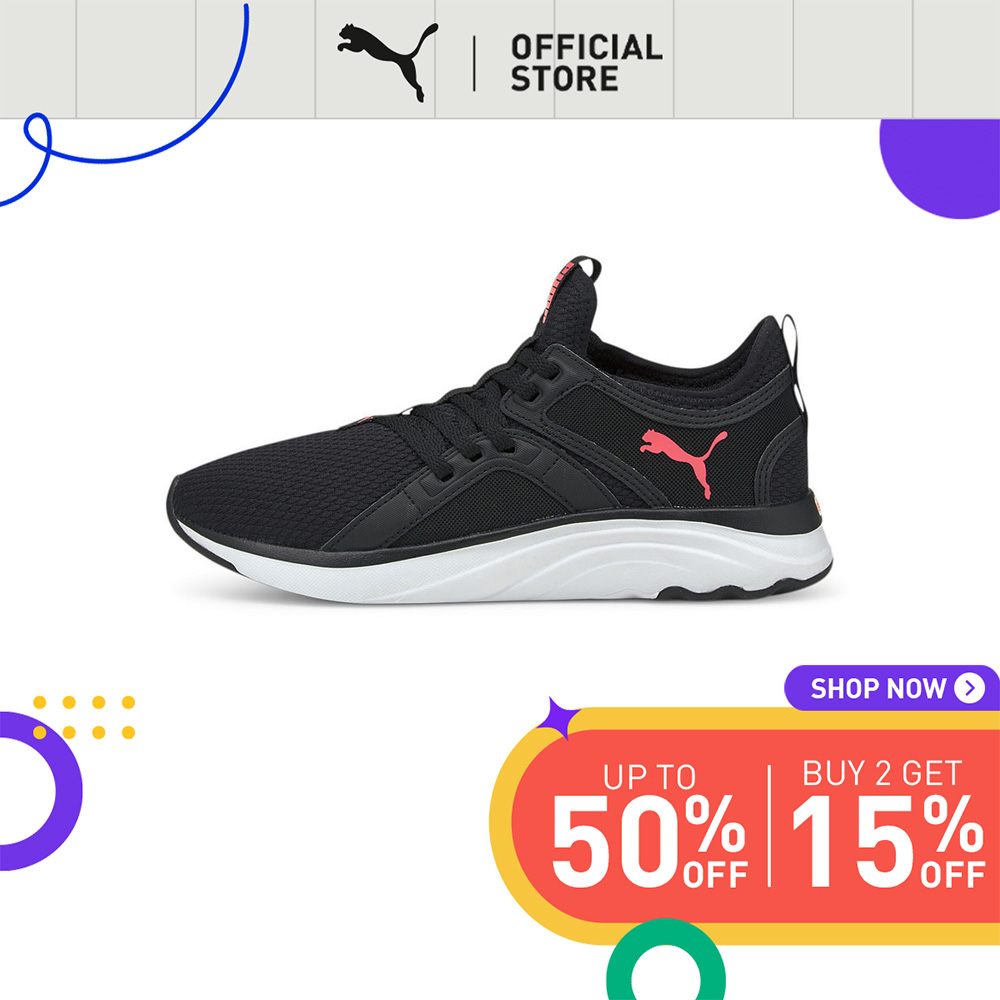Click the yellow dots pattern
The image size is (1000, 1000).
(84, 717)
